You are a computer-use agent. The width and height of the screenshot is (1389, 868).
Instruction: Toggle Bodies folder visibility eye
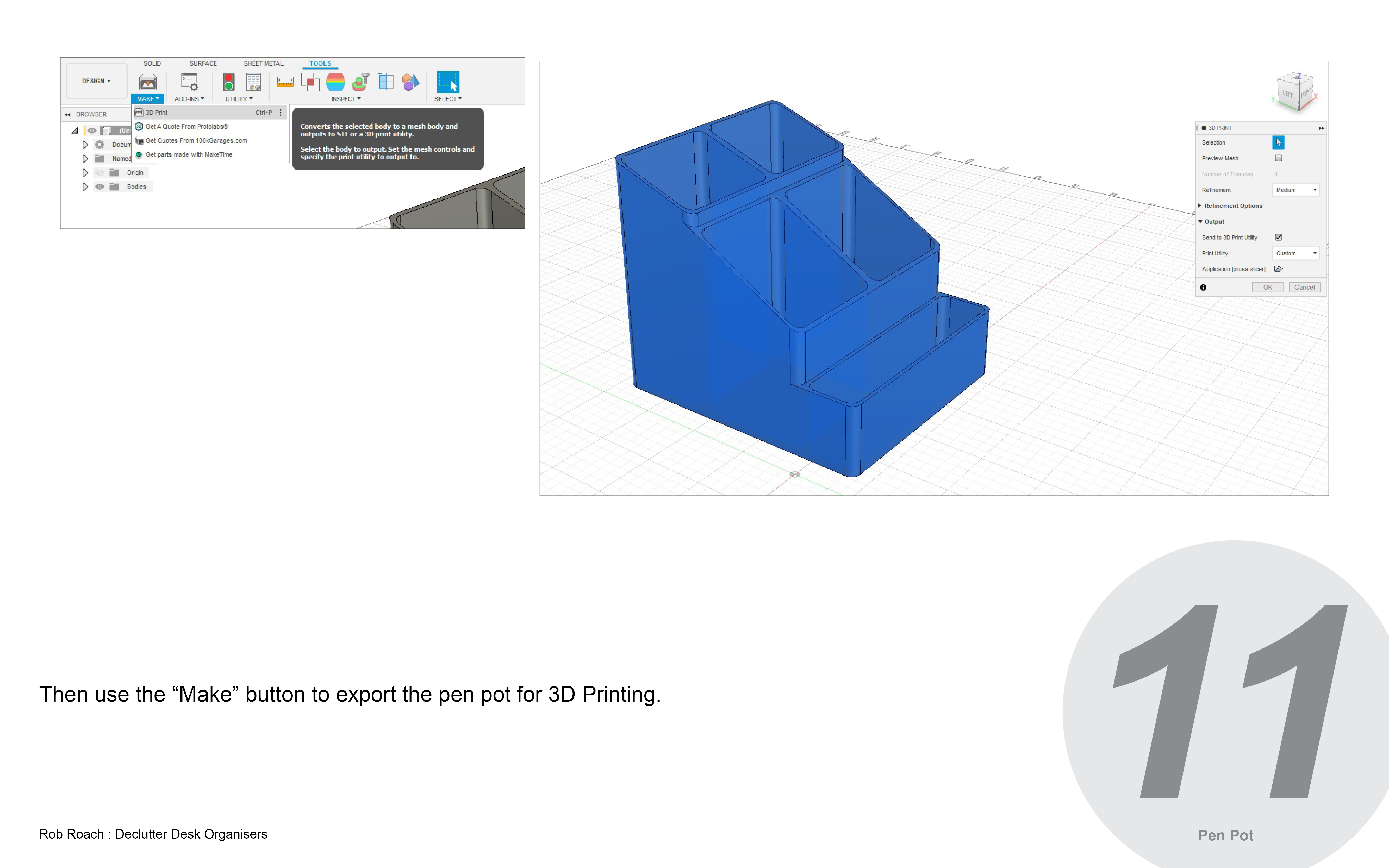click(x=99, y=186)
